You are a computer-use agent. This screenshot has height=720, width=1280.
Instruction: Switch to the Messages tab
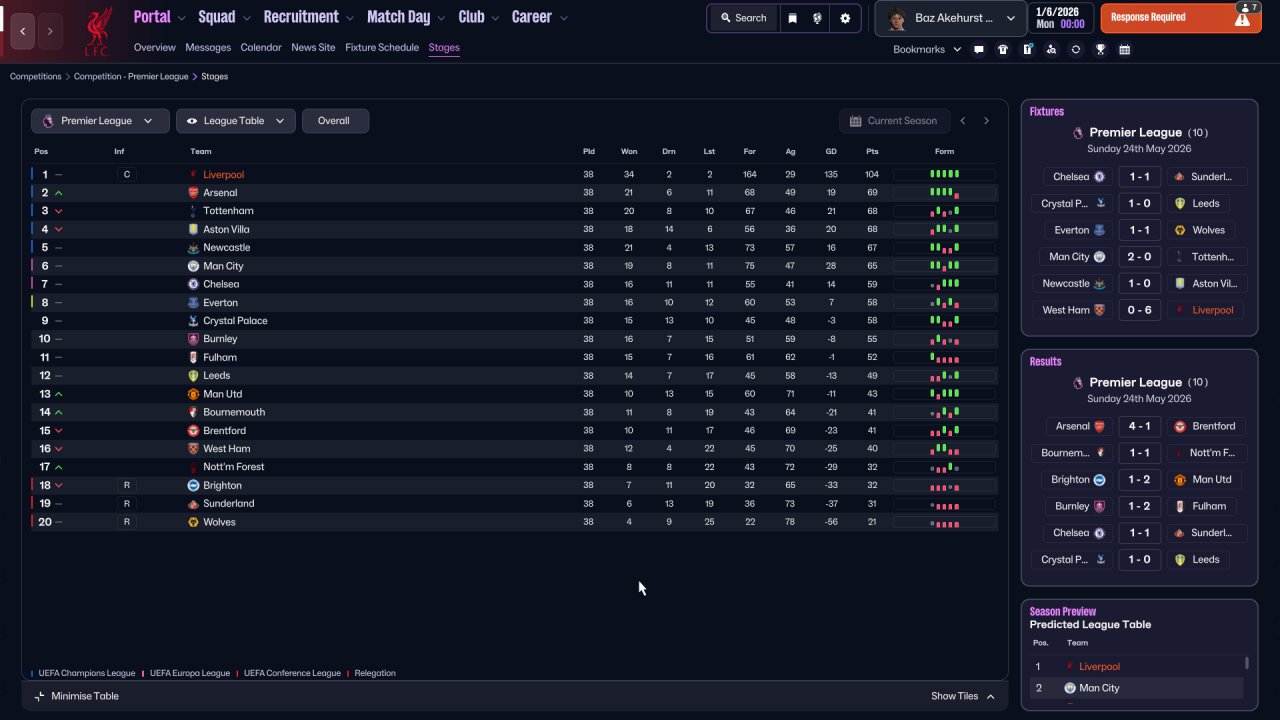[208, 48]
